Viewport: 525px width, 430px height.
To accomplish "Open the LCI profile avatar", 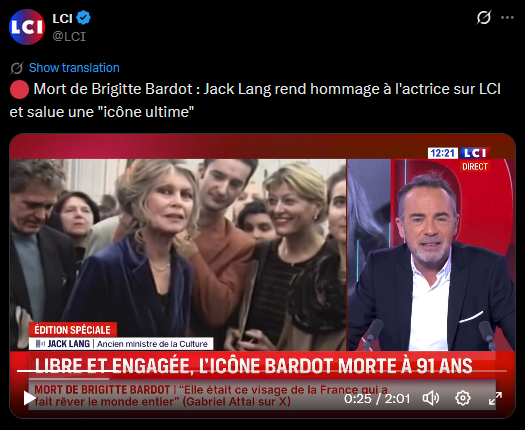I will pyautogui.click(x=27, y=27).
